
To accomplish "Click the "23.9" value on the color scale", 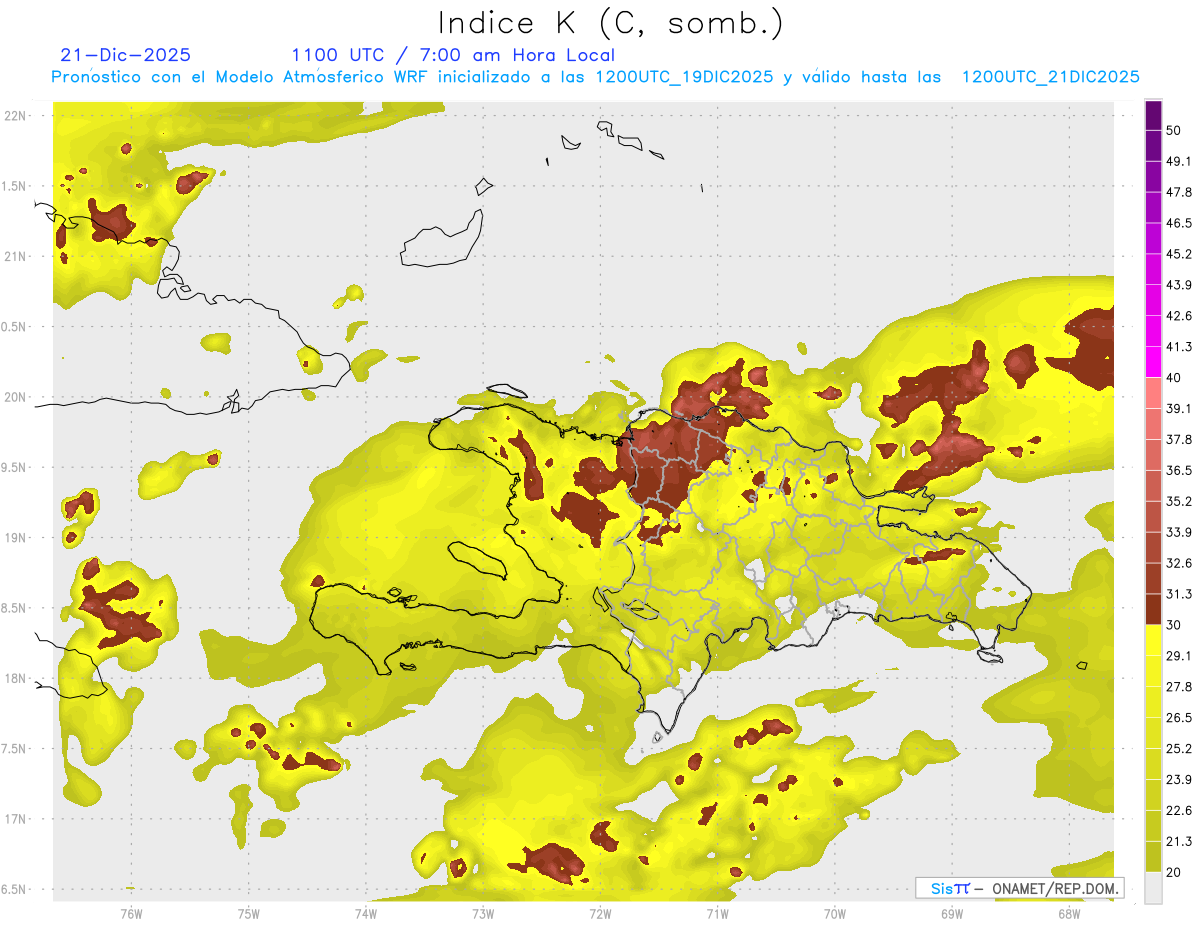I will [x=1179, y=779].
